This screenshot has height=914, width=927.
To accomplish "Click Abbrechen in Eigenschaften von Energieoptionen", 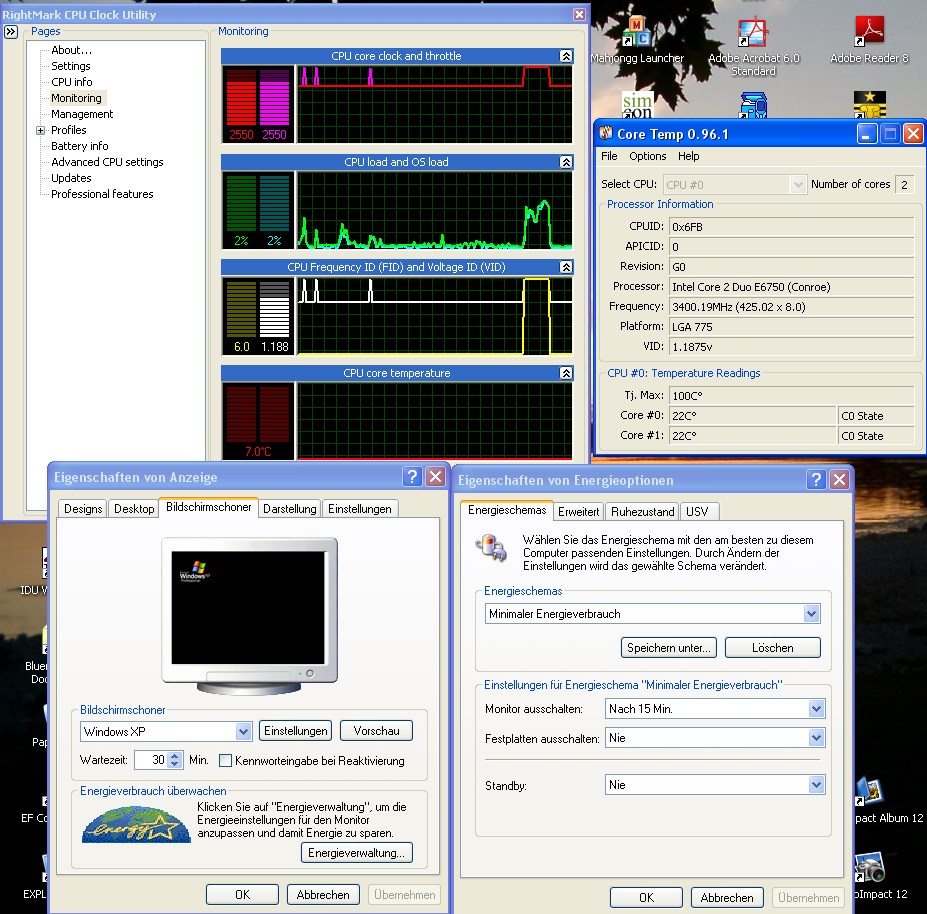I will click(727, 898).
